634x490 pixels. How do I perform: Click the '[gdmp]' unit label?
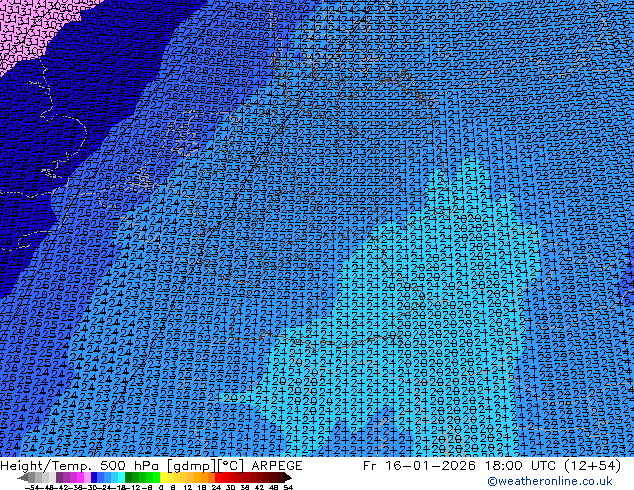tap(191, 466)
